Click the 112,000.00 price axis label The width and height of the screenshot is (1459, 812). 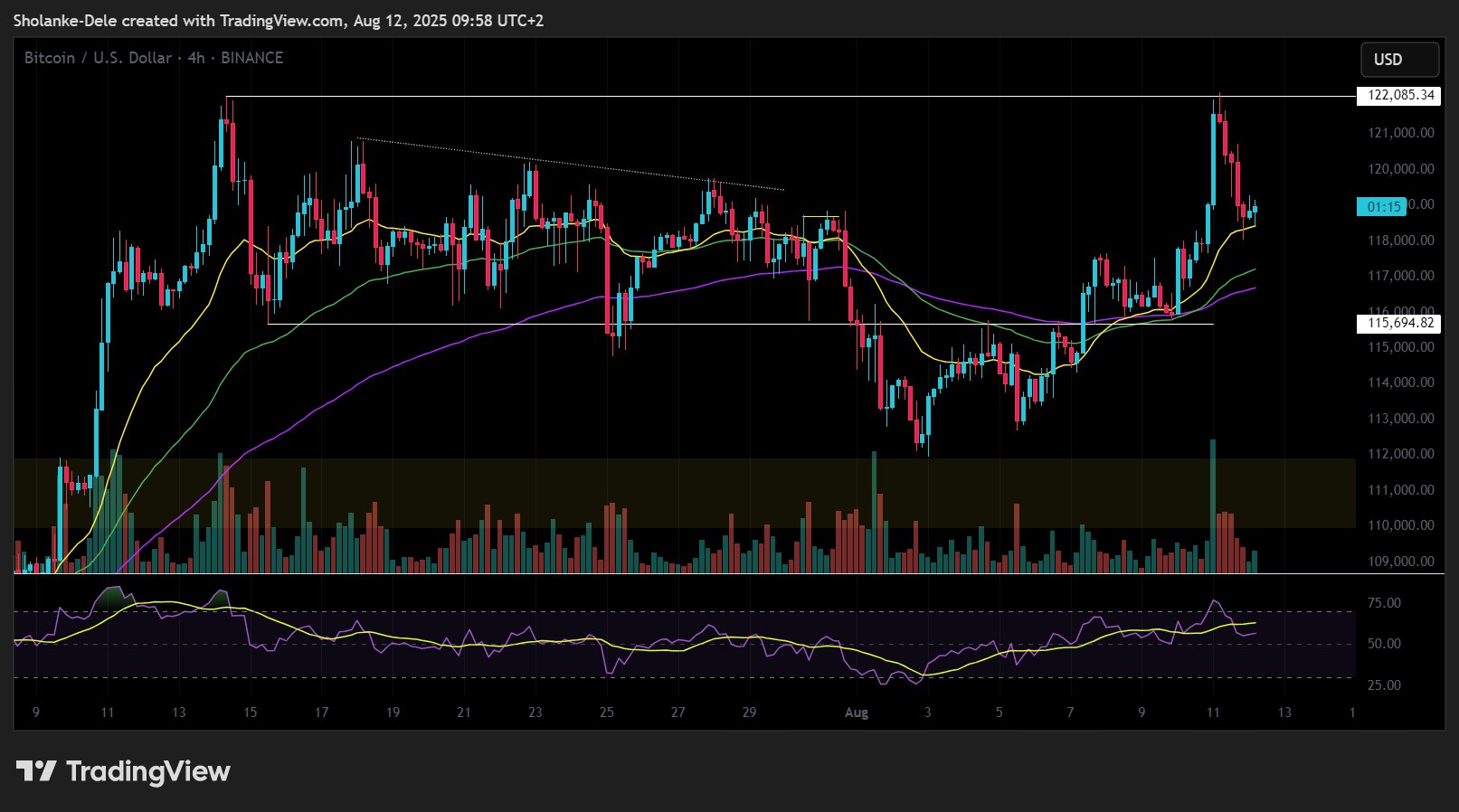(x=1401, y=454)
